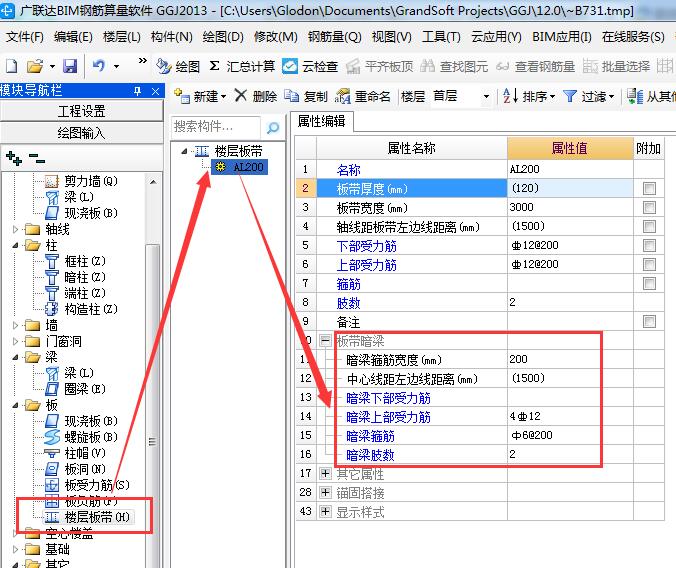
Task: Click the 工程设置 button
Action: [x=82, y=111]
